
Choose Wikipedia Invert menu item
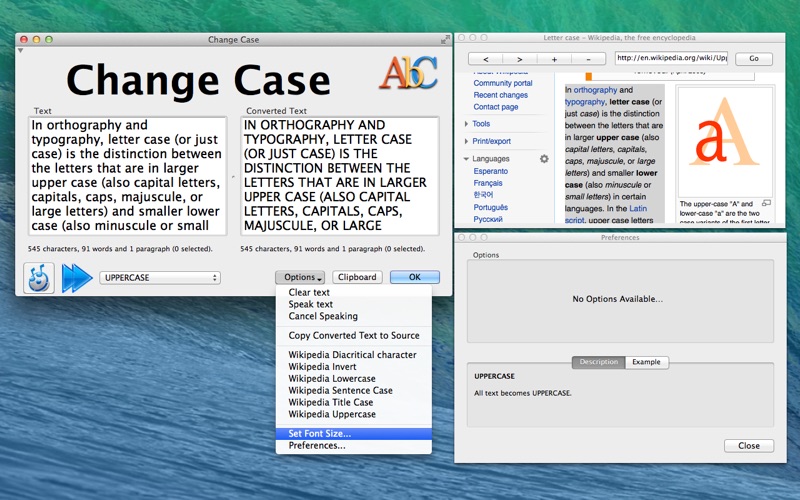point(354,366)
